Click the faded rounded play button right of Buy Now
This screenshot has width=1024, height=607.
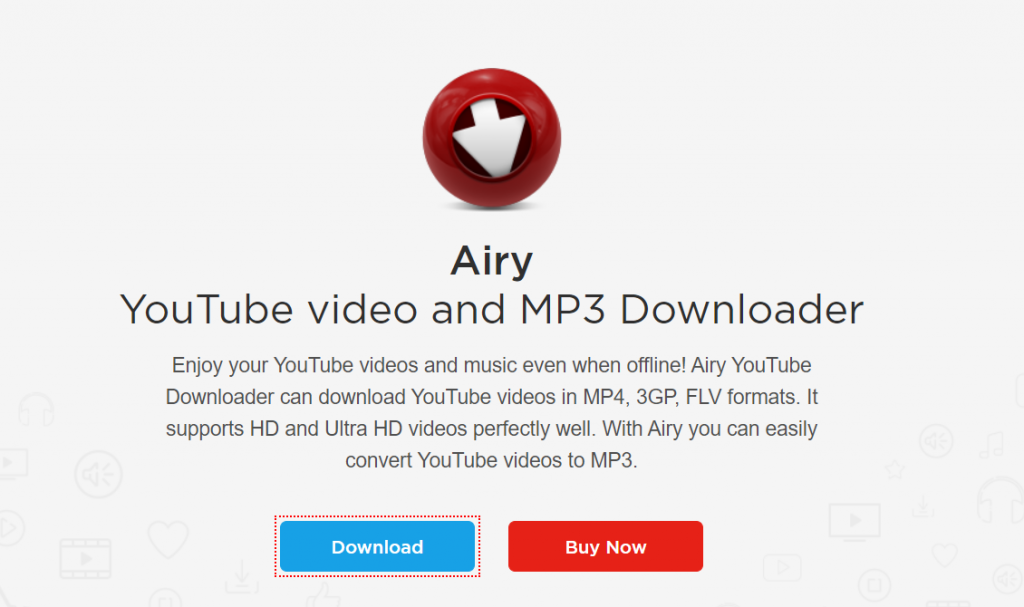click(782, 567)
